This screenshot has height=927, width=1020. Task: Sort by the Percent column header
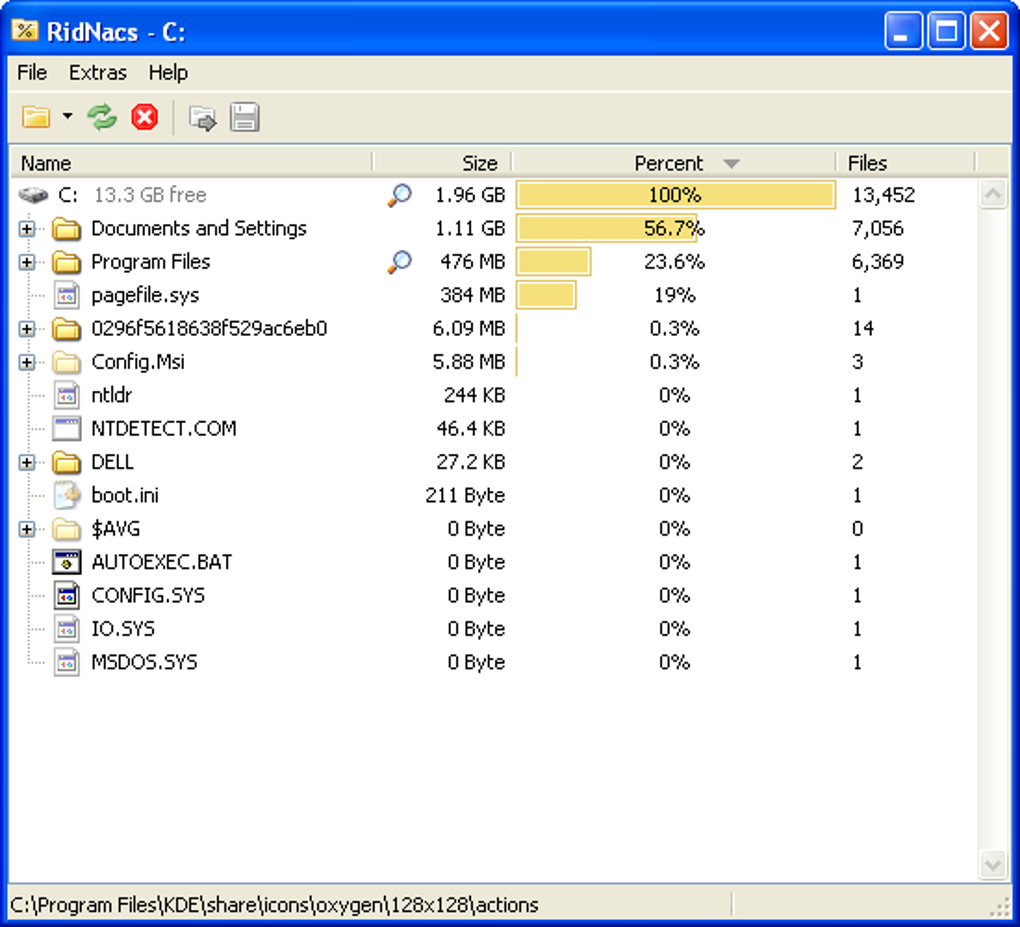point(673,163)
